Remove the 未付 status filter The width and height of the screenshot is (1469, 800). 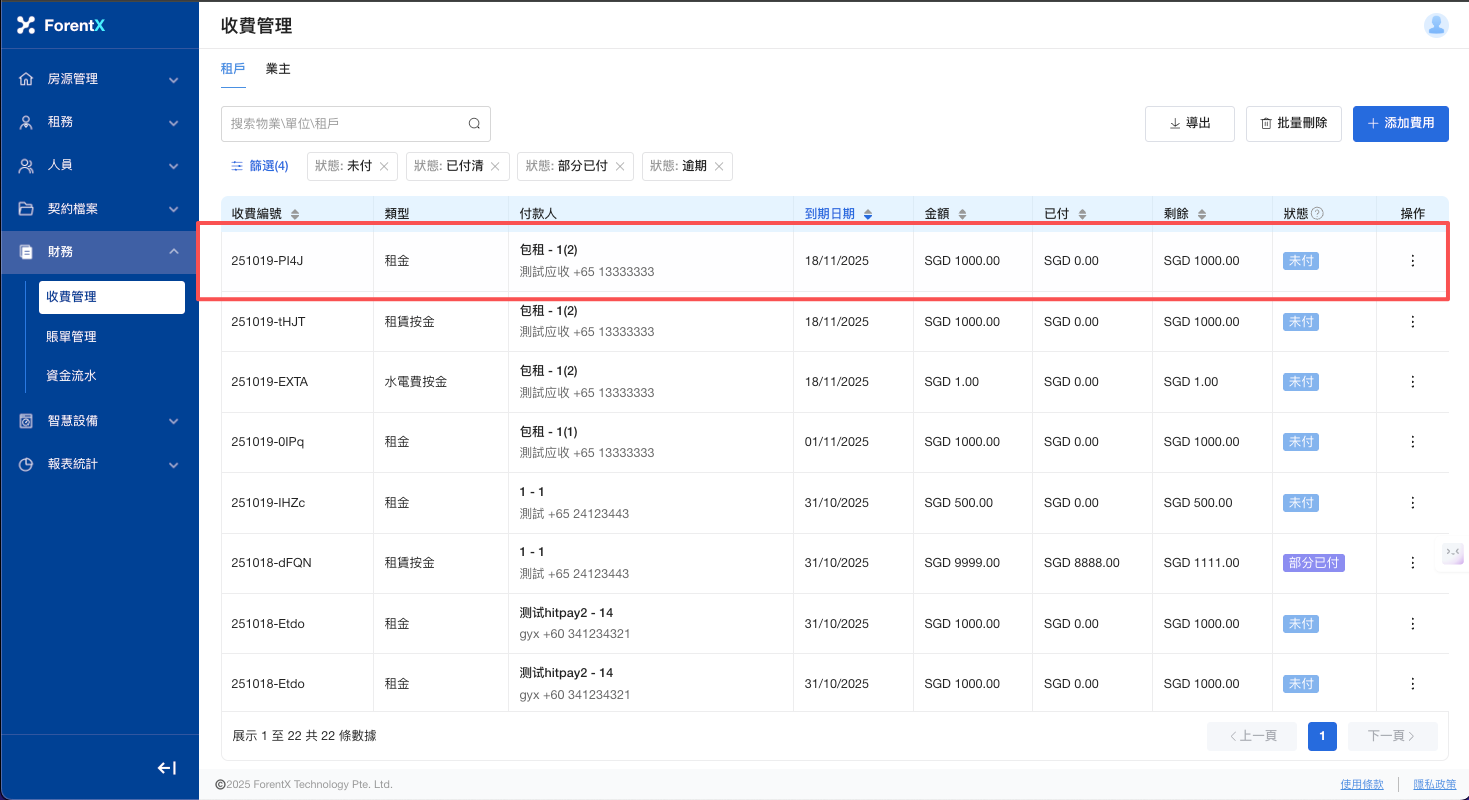pyautogui.click(x=384, y=167)
